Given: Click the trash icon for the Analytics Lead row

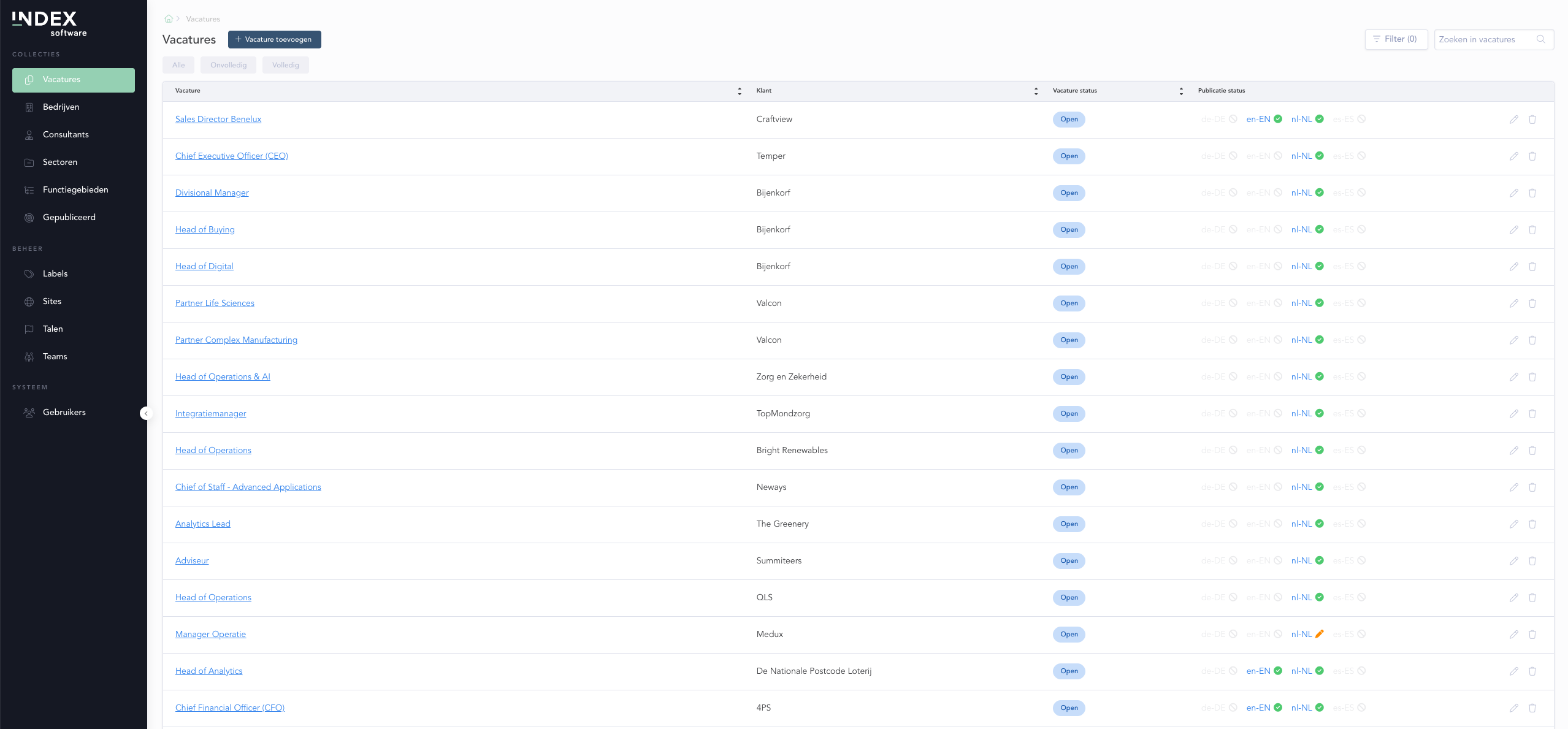Looking at the screenshot, I should (x=1532, y=524).
